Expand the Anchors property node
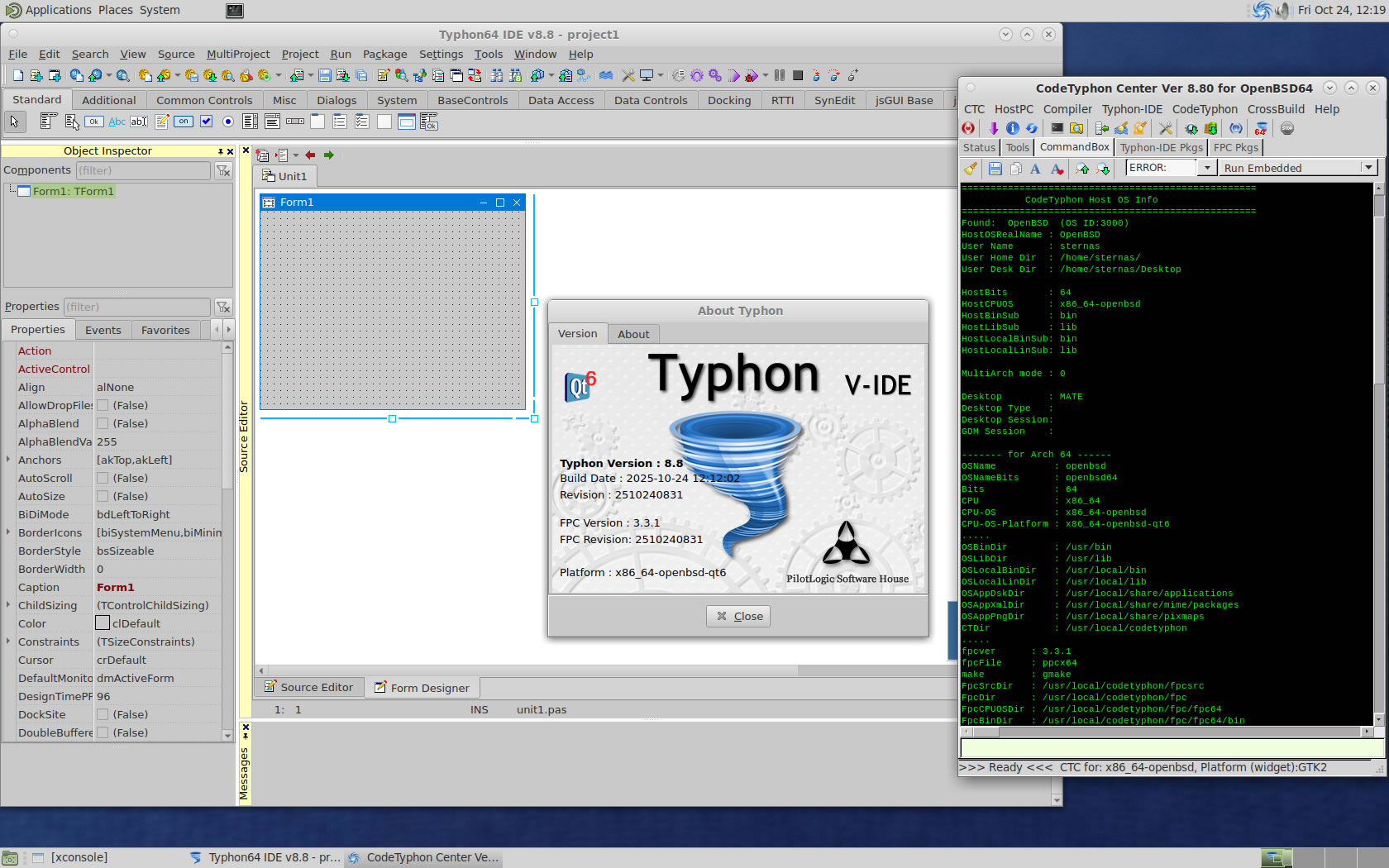 click(8, 460)
